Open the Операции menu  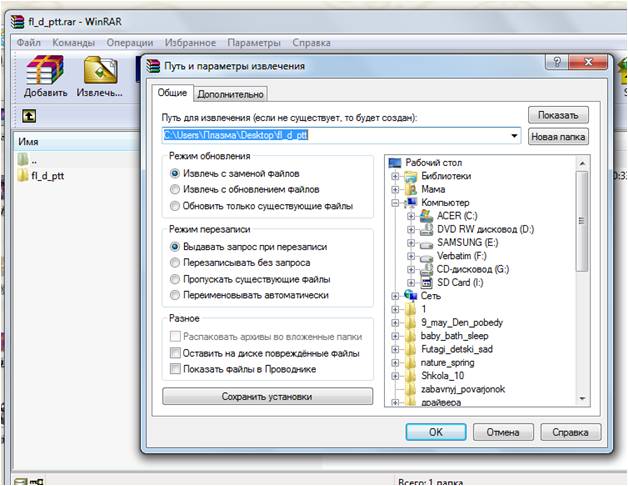click(x=130, y=42)
